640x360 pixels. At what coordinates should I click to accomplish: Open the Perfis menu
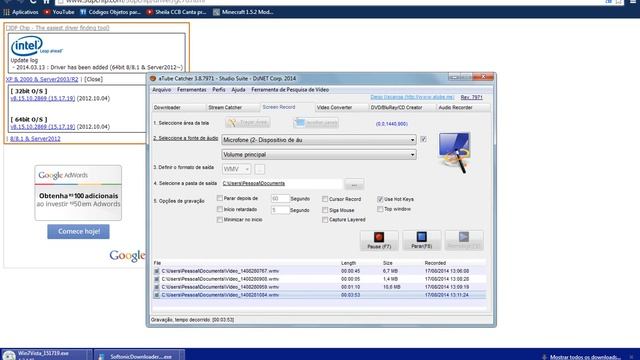[x=219, y=90]
